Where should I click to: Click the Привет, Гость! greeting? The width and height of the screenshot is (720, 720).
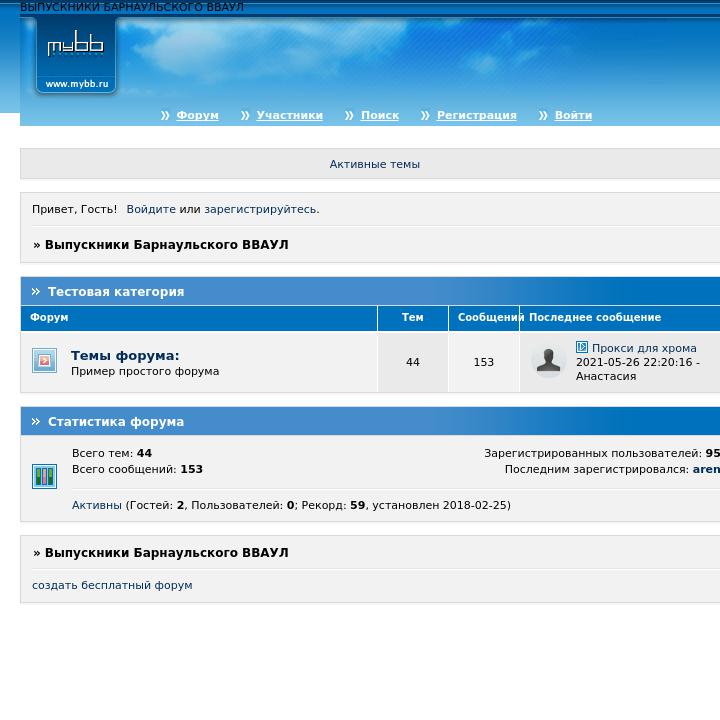pyautogui.click(x=74, y=209)
